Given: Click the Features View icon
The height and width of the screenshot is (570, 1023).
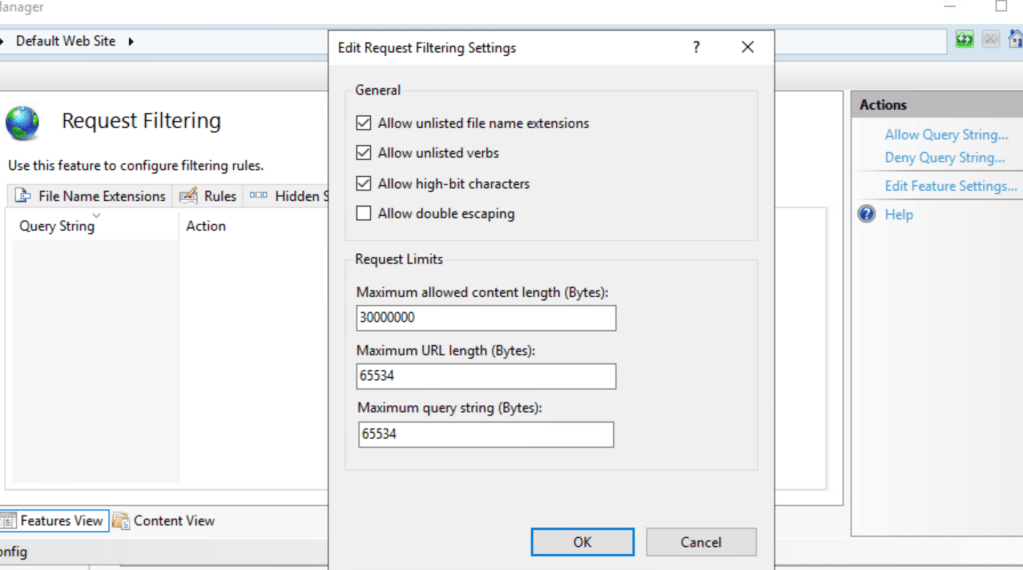Looking at the screenshot, I should pos(9,521).
